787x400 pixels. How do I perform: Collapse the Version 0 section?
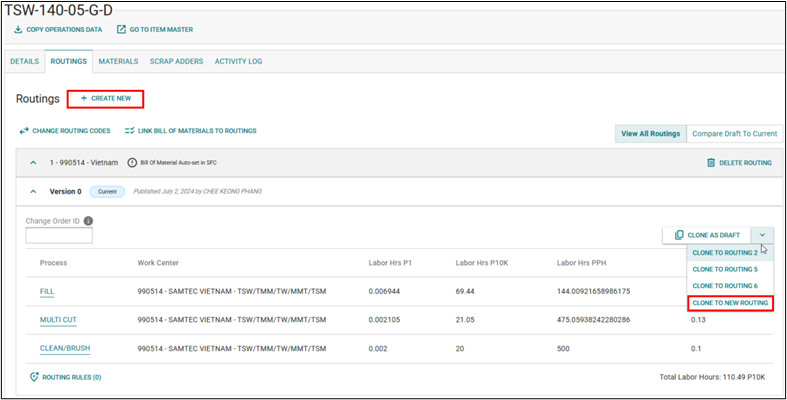click(x=32, y=190)
